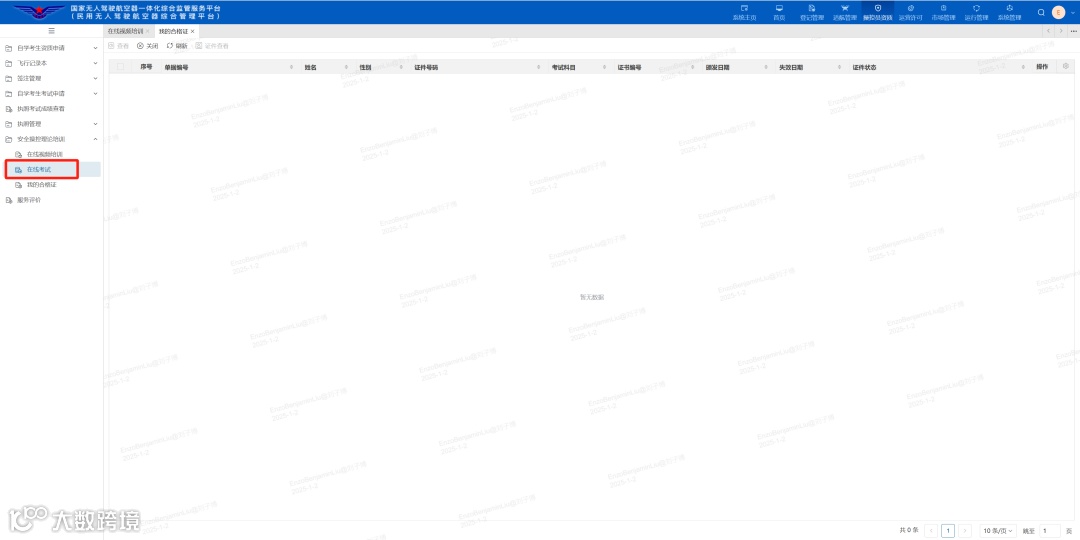The width and height of the screenshot is (1080, 540).
Task: Close the 我的合格证 tab
Action: [x=193, y=32]
